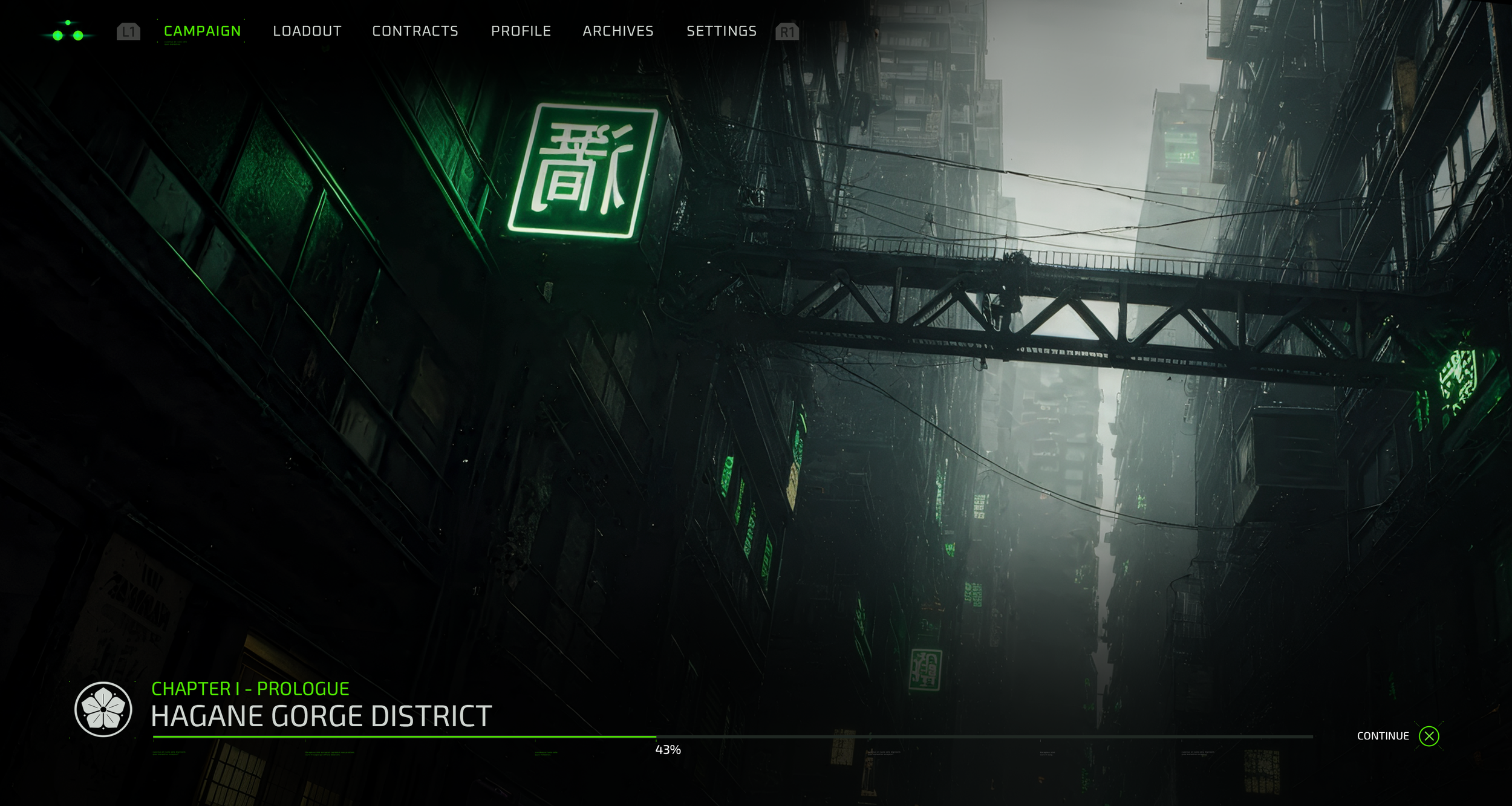Viewport: 1512px width, 806px height.
Task: Open the Archives tab
Action: click(x=618, y=31)
